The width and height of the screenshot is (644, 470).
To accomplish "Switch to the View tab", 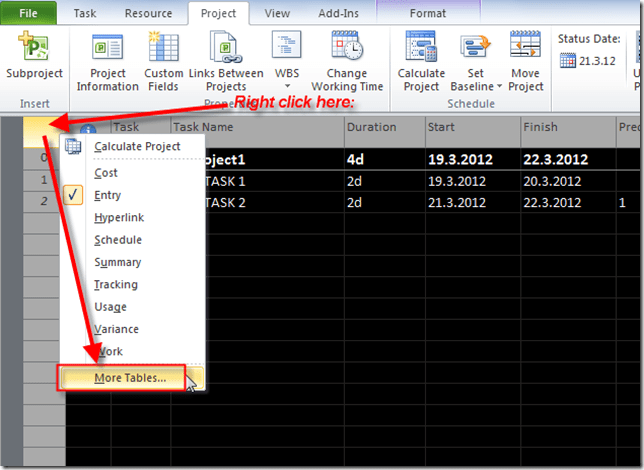I will click(277, 14).
